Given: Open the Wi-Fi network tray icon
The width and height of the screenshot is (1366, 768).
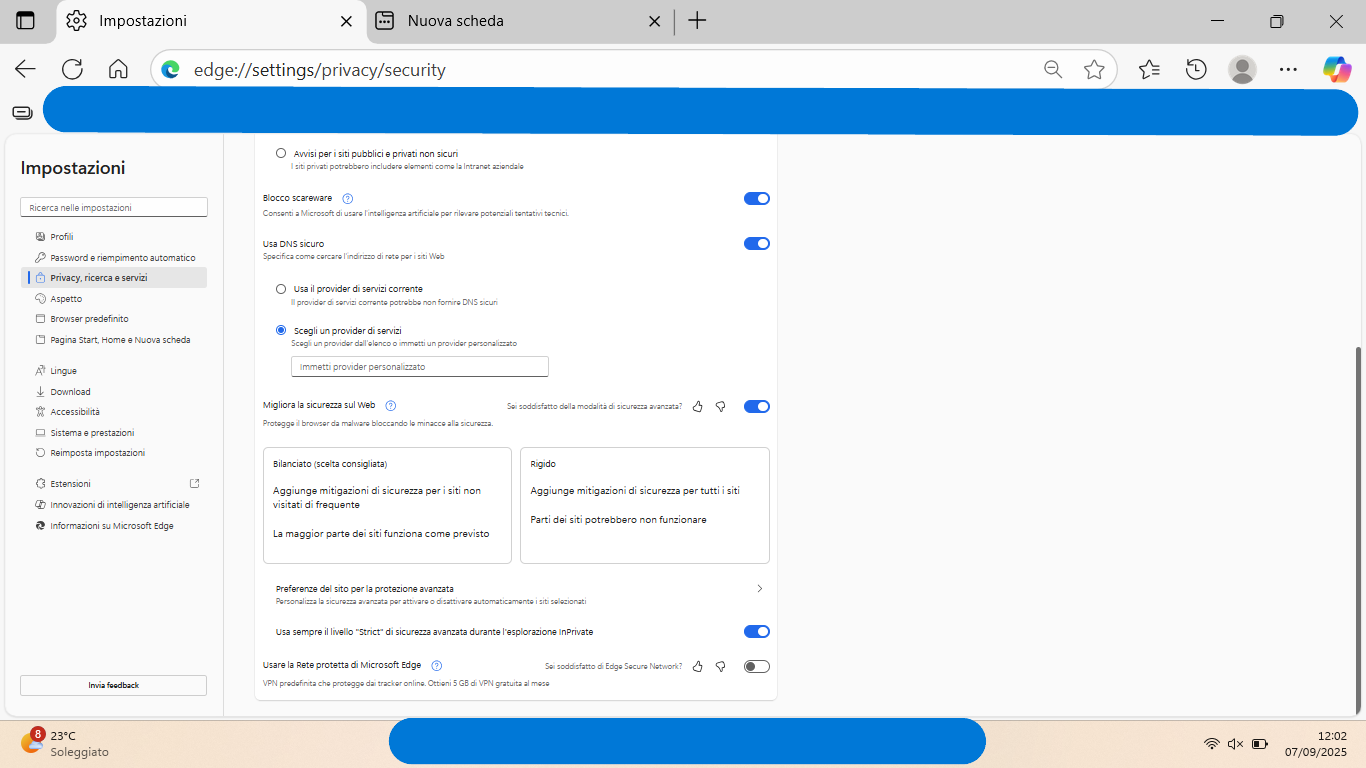Looking at the screenshot, I should point(1211,743).
